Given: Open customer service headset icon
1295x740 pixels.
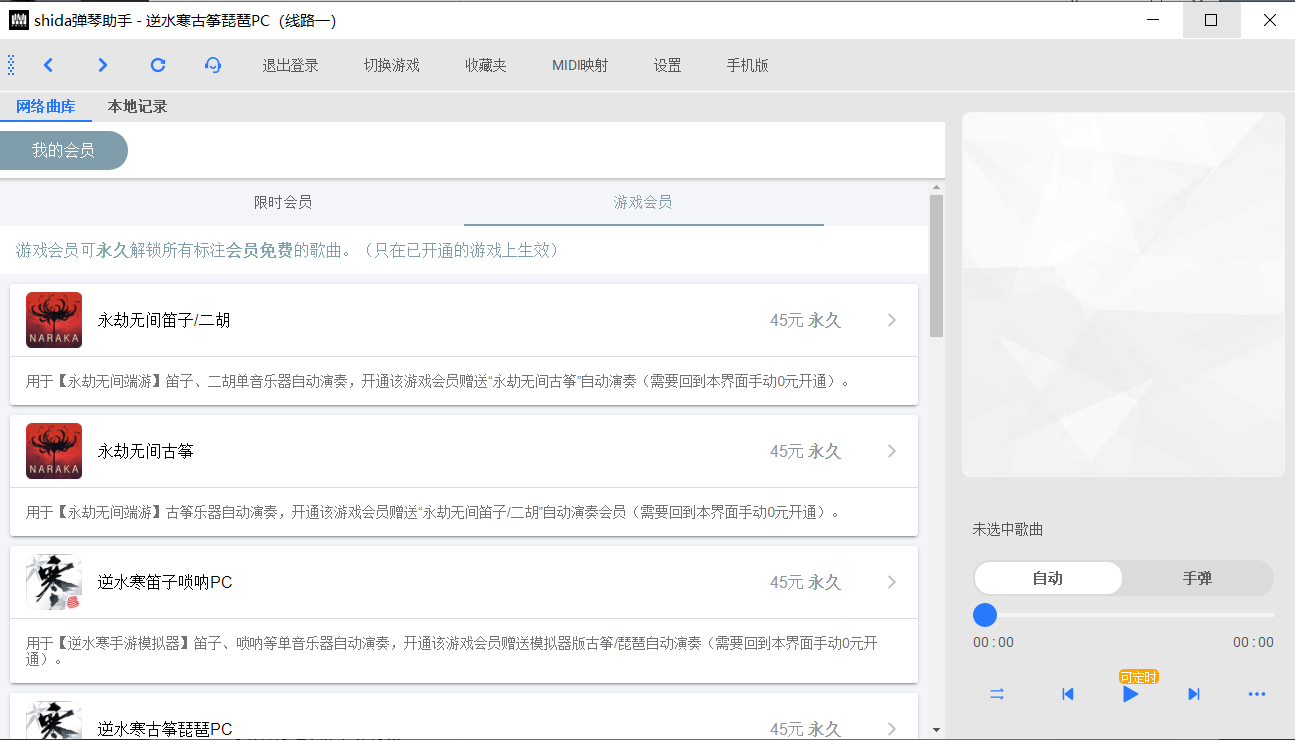Looking at the screenshot, I should [212, 65].
